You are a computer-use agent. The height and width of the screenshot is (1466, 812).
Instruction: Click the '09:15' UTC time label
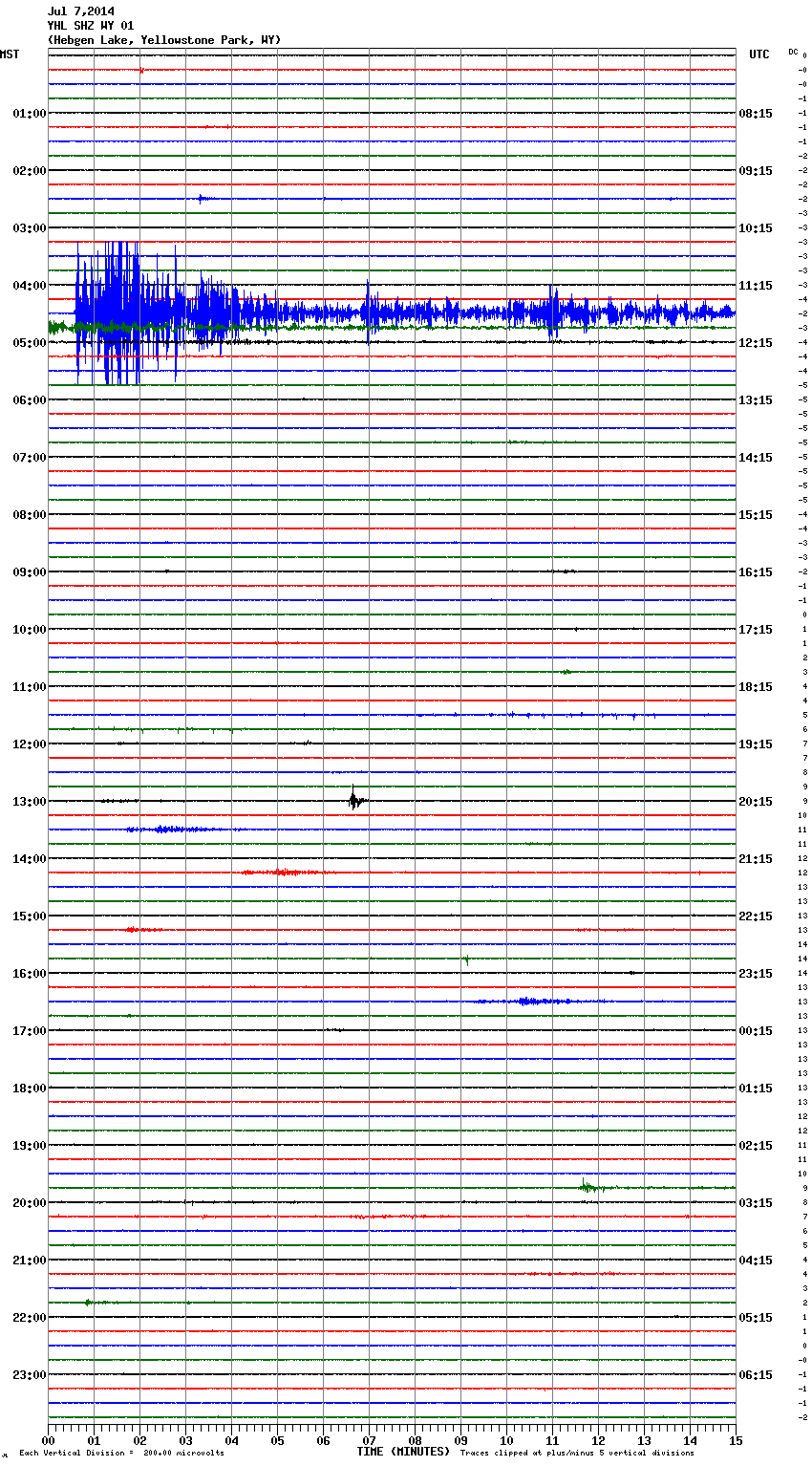(756, 171)
